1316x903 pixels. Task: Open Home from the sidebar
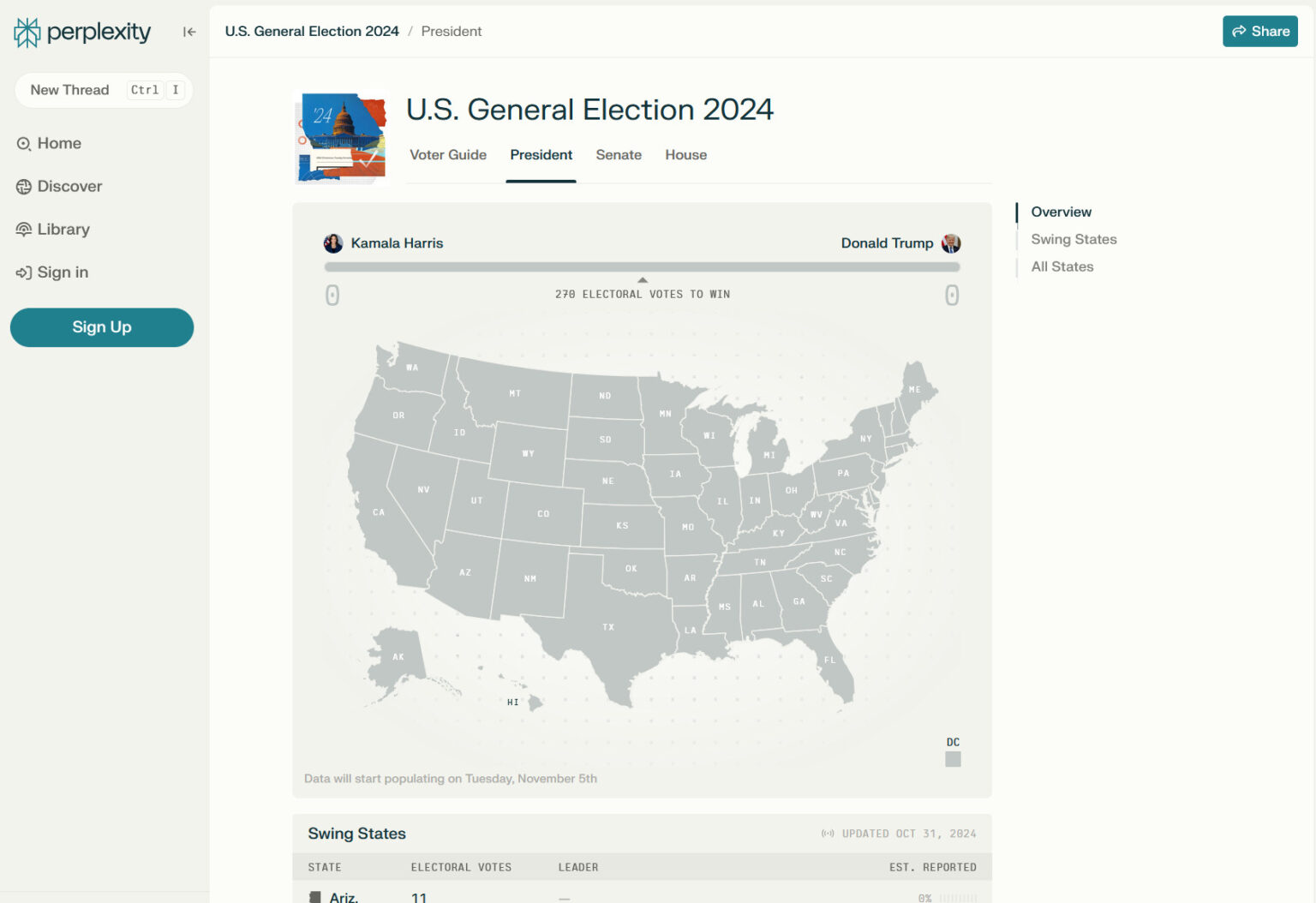[x=58, y=143]
